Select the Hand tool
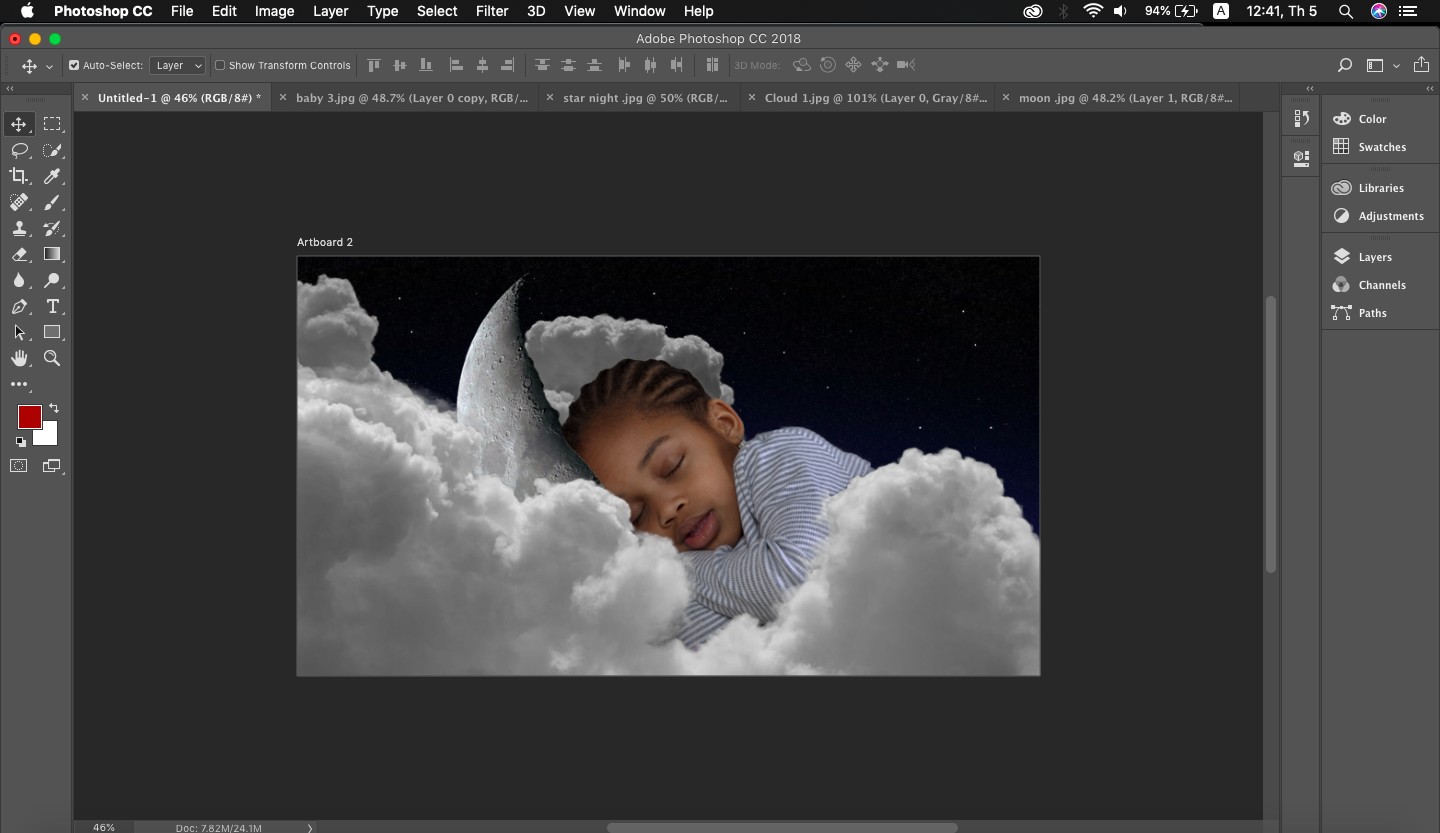Screen dimensions: 1440x833 [19, 358]
